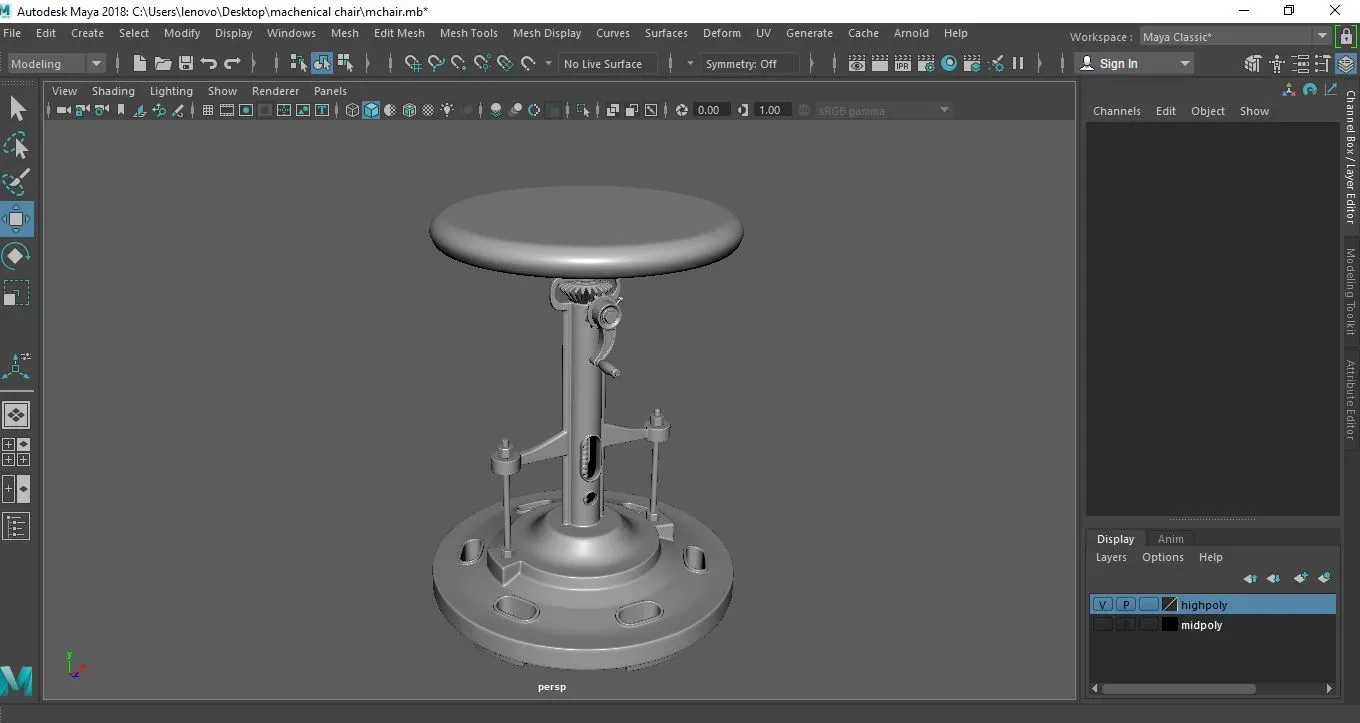Save the scene with floppy disk icon
The image size is (1360, 723).
tap(185, 63)
